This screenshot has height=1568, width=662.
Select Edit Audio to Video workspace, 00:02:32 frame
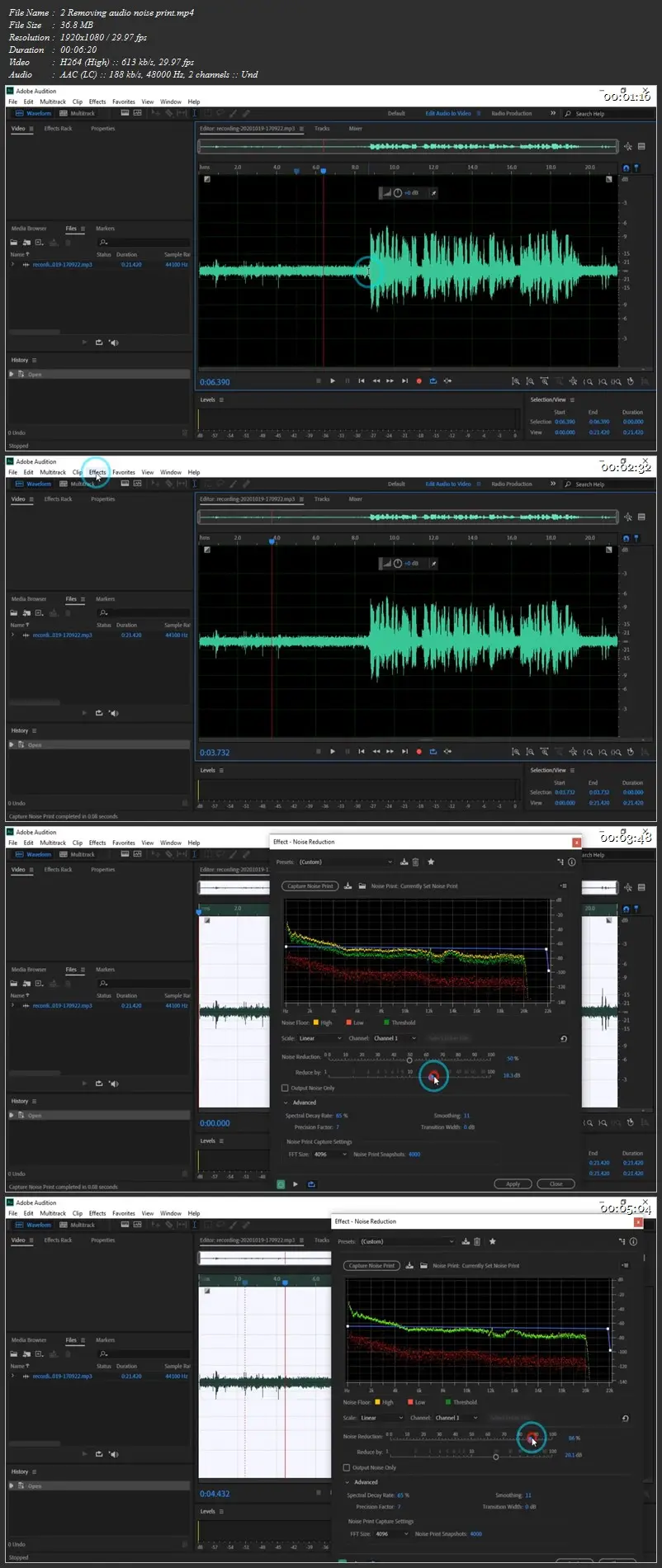pyautogui.click(x=448, y=484)
